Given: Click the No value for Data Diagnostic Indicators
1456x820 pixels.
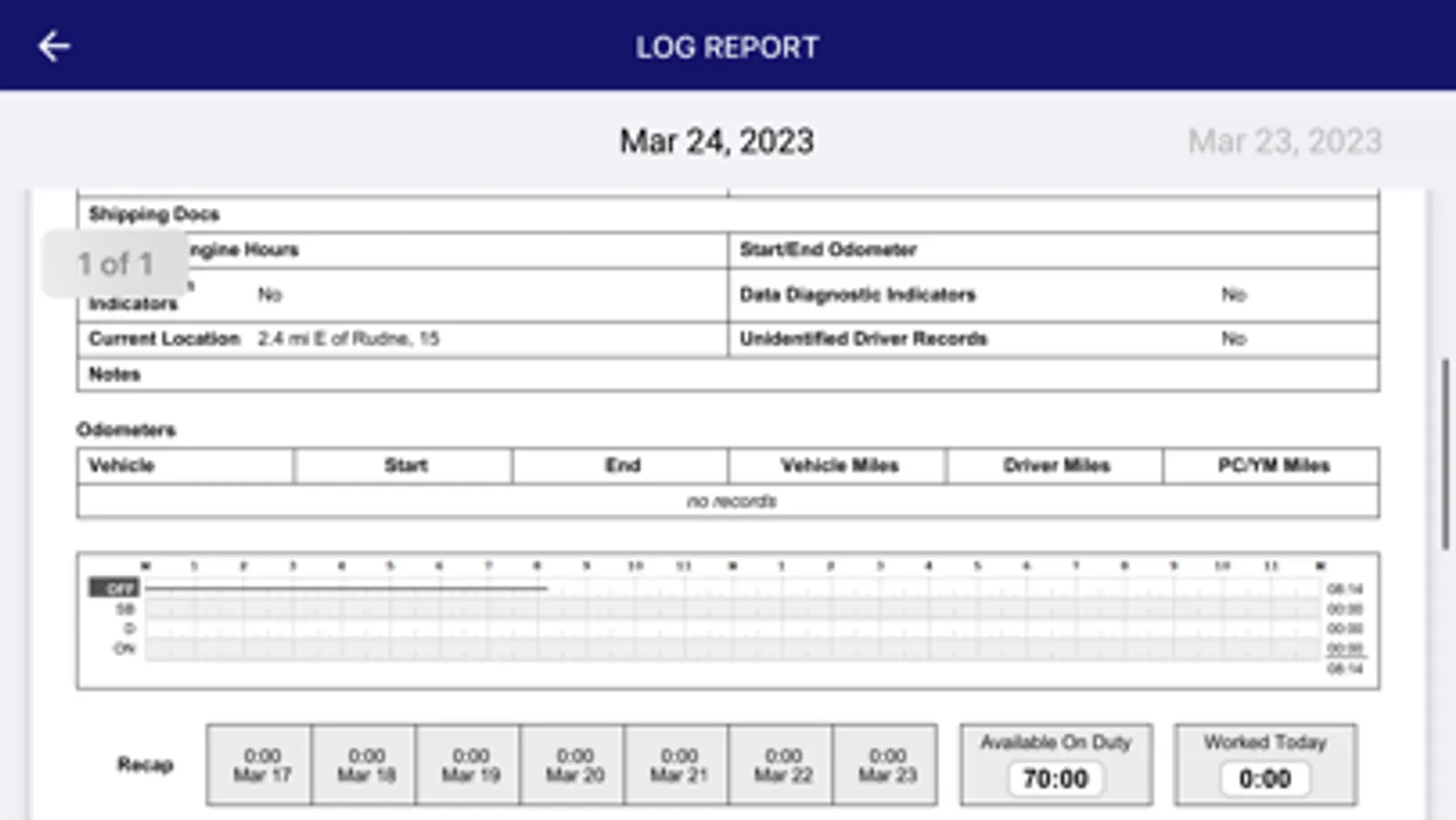Looking at the screenshot, I should tap(1233, 294).
